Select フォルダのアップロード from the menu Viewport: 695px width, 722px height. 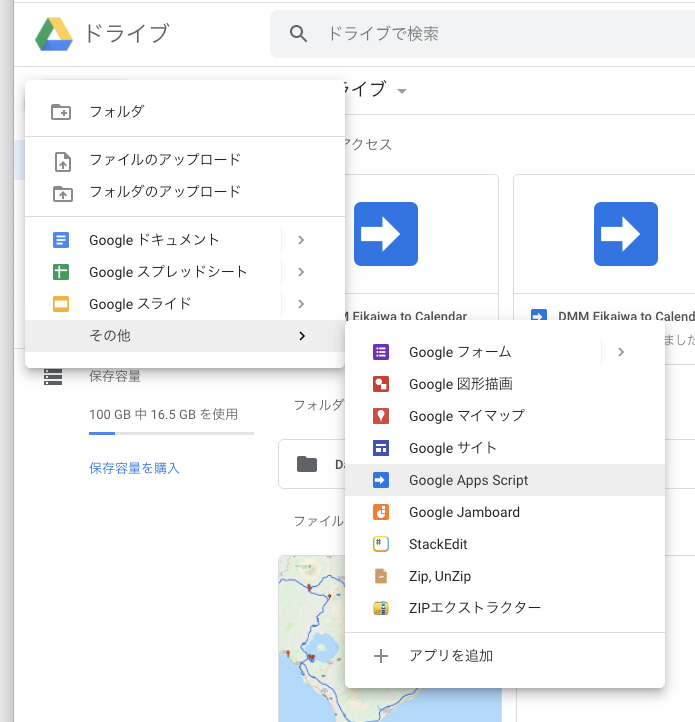point(185,192)
